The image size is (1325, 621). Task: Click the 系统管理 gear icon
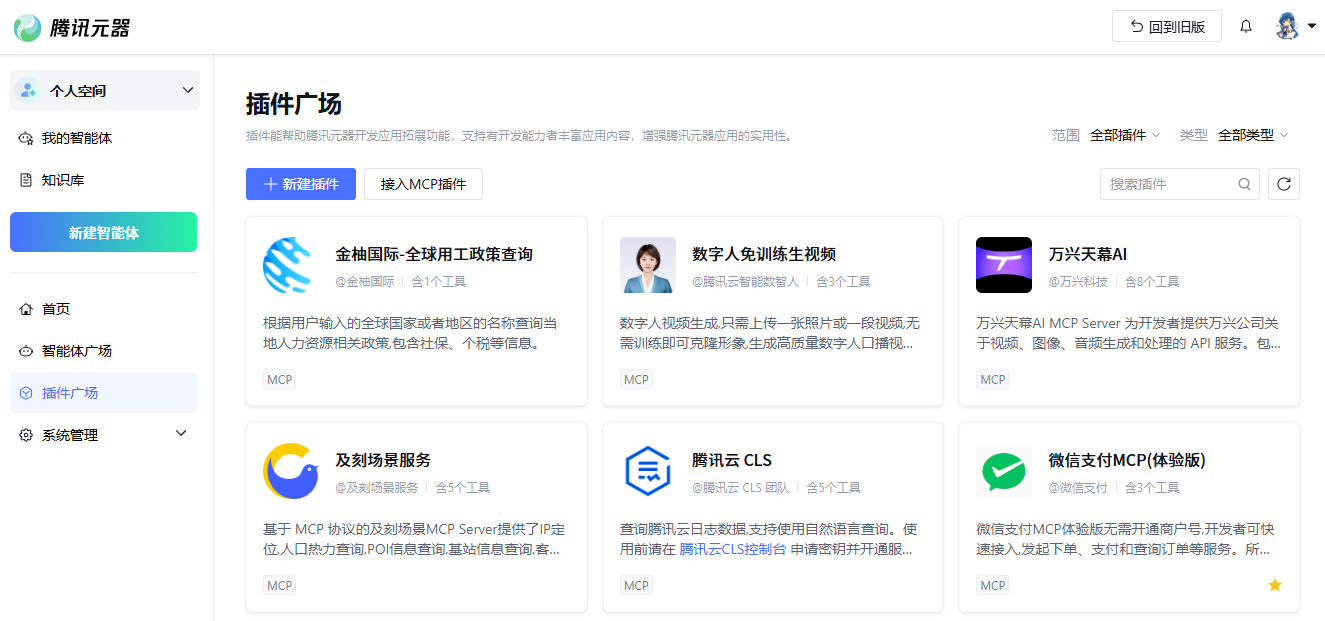26,435
